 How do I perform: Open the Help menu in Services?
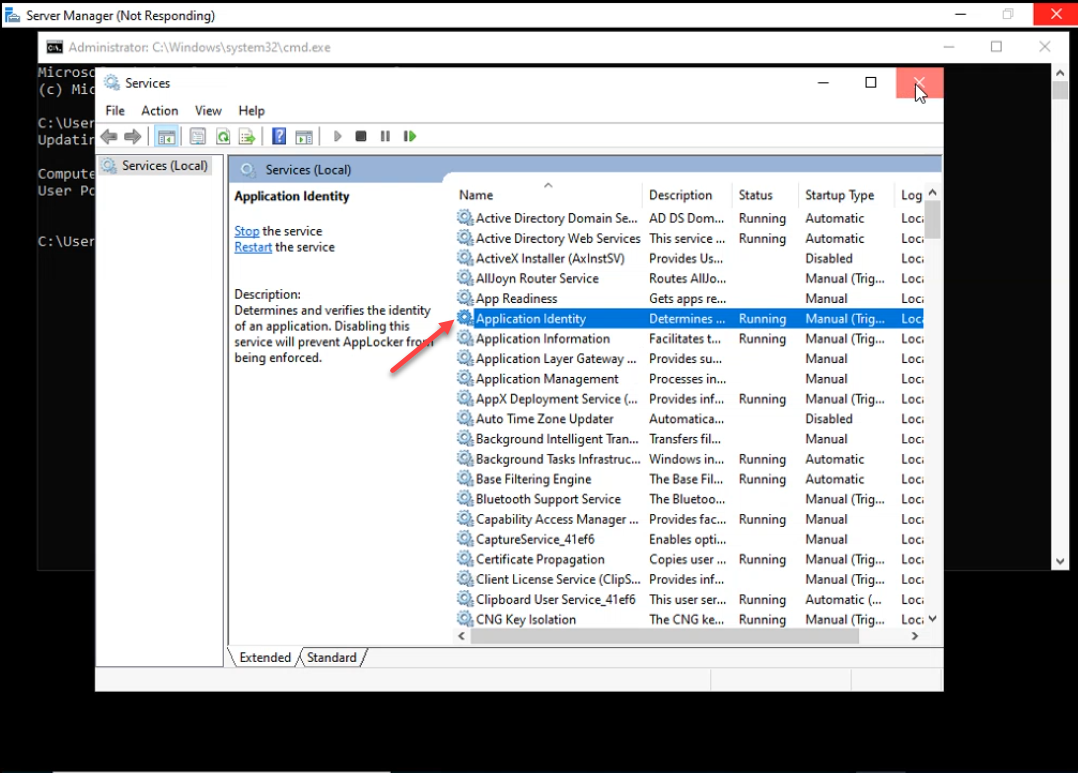251,111
